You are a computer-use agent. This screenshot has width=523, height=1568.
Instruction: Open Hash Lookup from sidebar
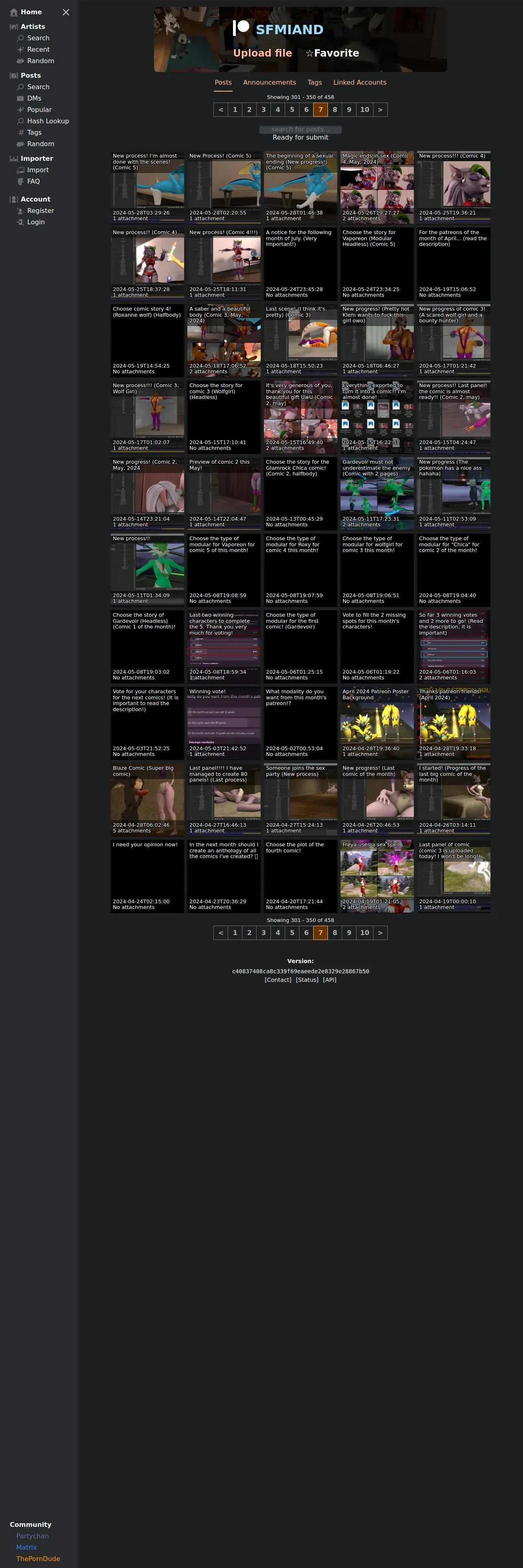(48, 121)
